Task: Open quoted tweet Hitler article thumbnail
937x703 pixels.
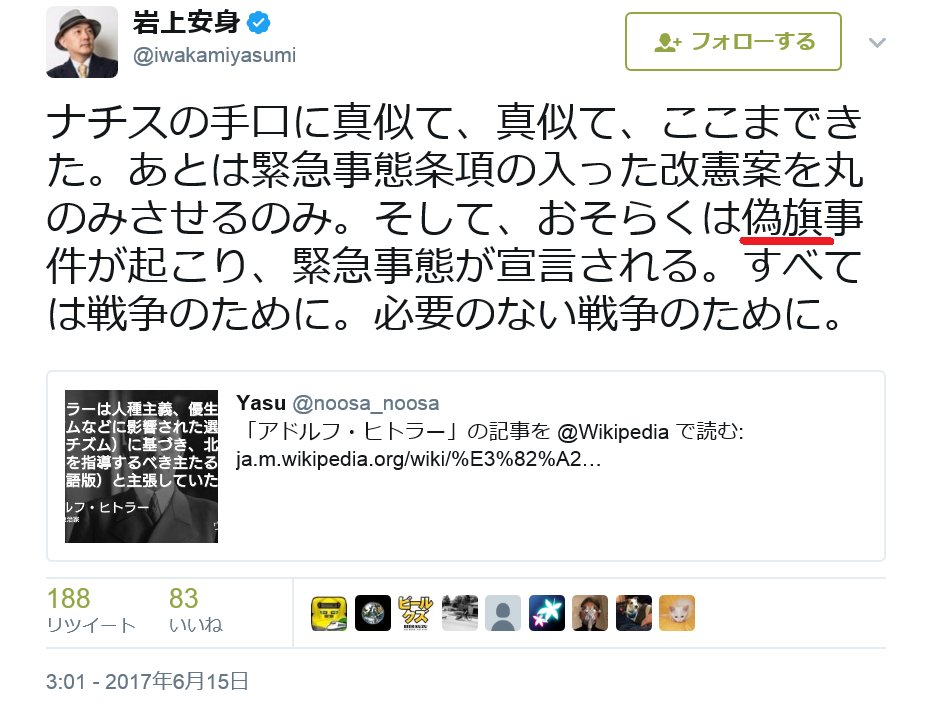Action: click(142, 466)
